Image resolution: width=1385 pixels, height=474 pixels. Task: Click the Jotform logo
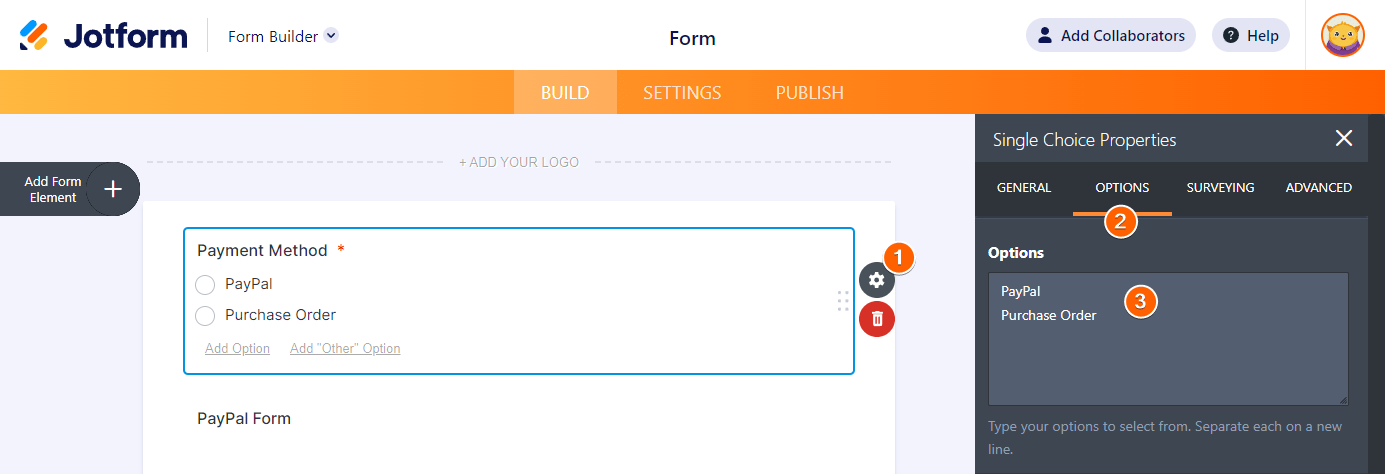(x=104, y=36)
